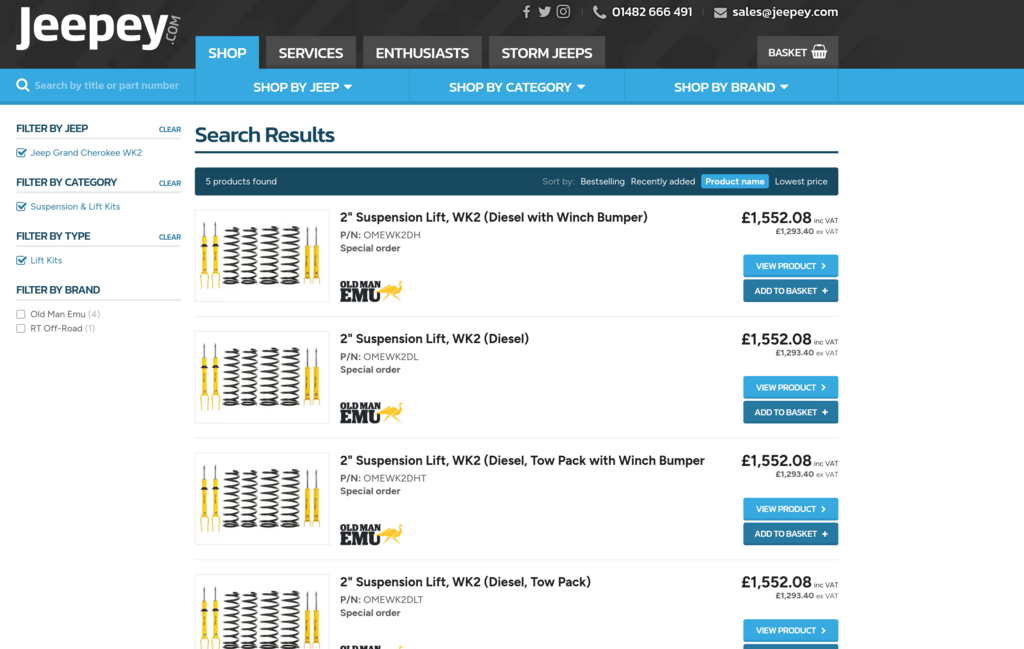The image size is (1024, 649).
Task: Click the phone icon beside 01482 666 491
Action: [599, 12]
